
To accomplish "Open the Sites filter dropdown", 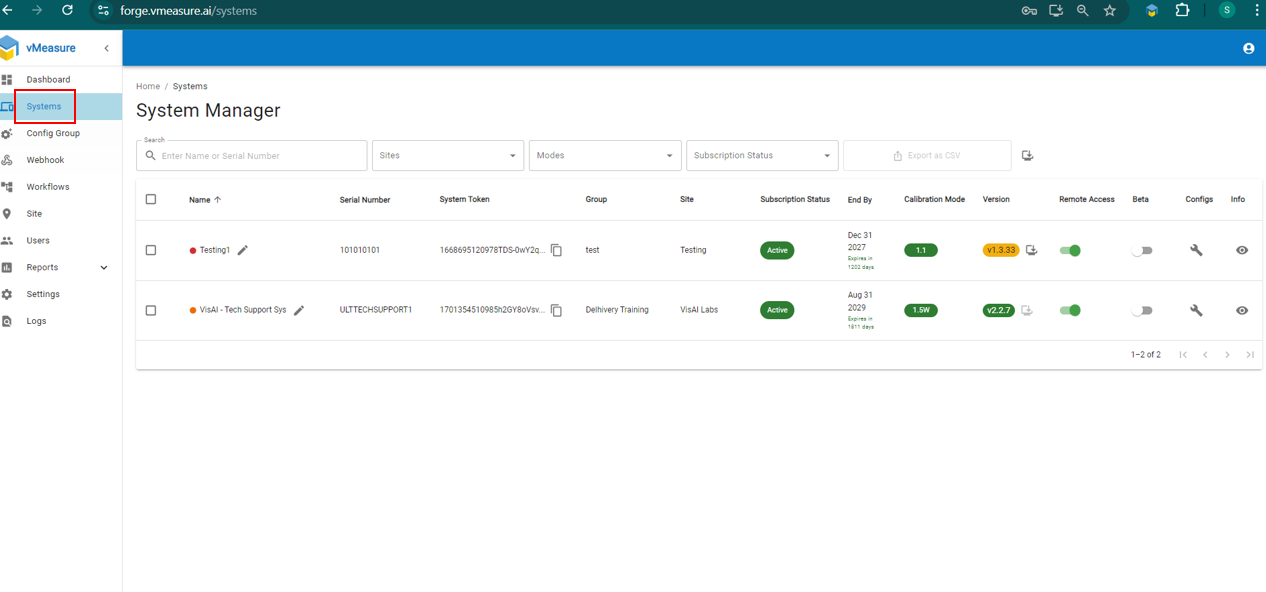I will coord(448,156).
